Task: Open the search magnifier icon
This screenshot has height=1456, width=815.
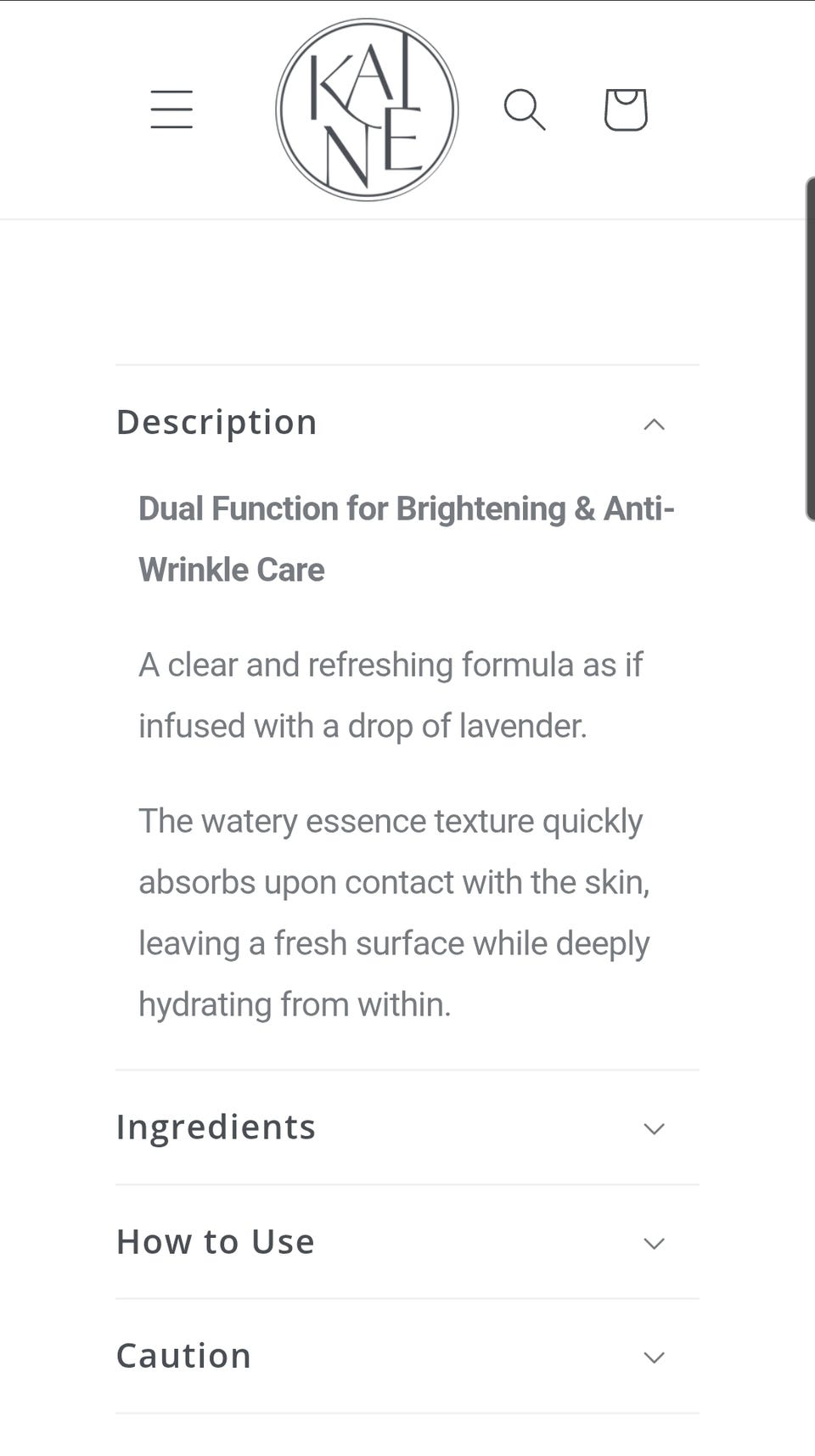Action: click(525, 110)
